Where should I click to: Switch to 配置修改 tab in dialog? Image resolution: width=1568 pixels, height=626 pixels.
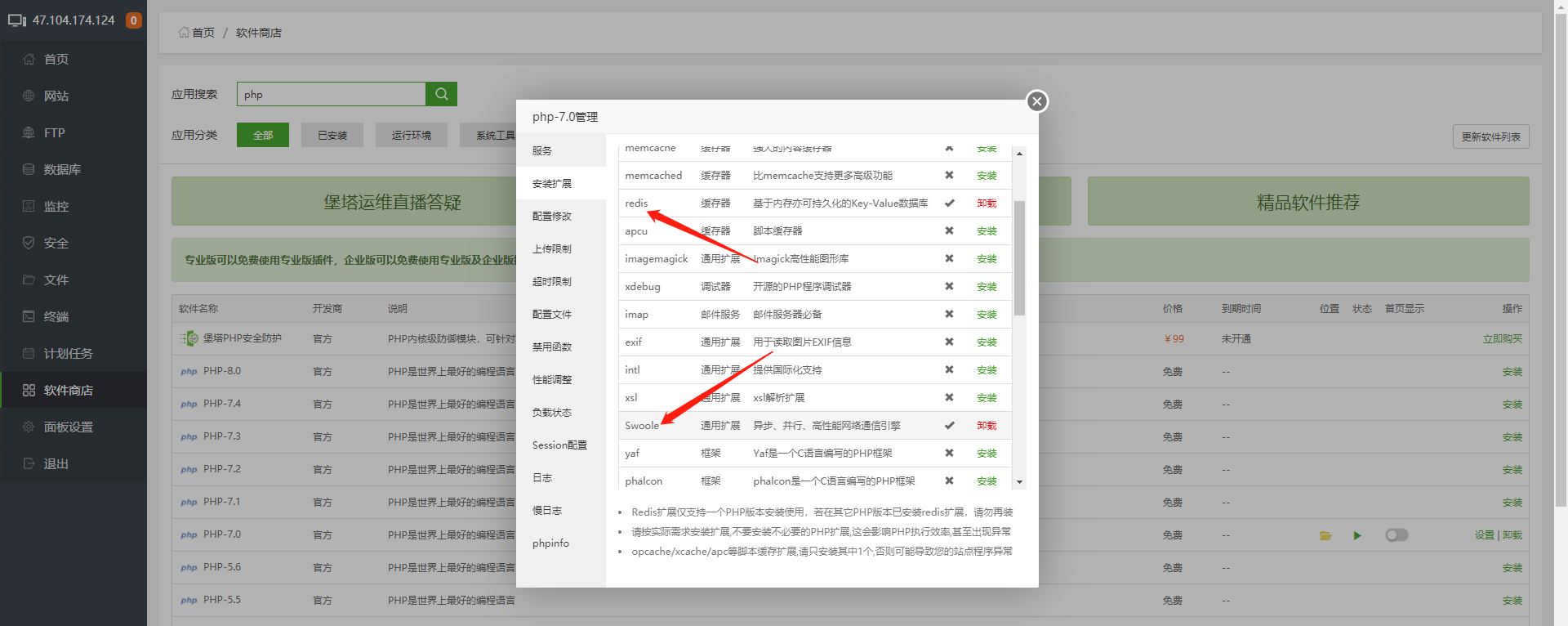pos(552,217)
